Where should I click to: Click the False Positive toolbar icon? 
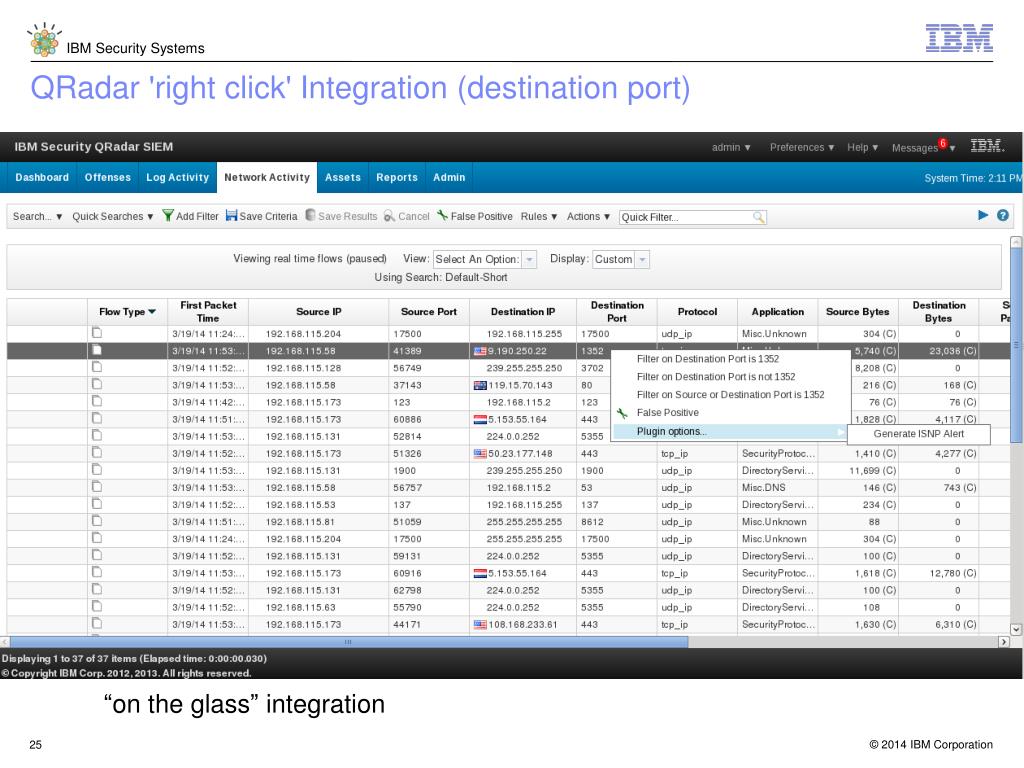pyautogui.click(x=442, y=216)
